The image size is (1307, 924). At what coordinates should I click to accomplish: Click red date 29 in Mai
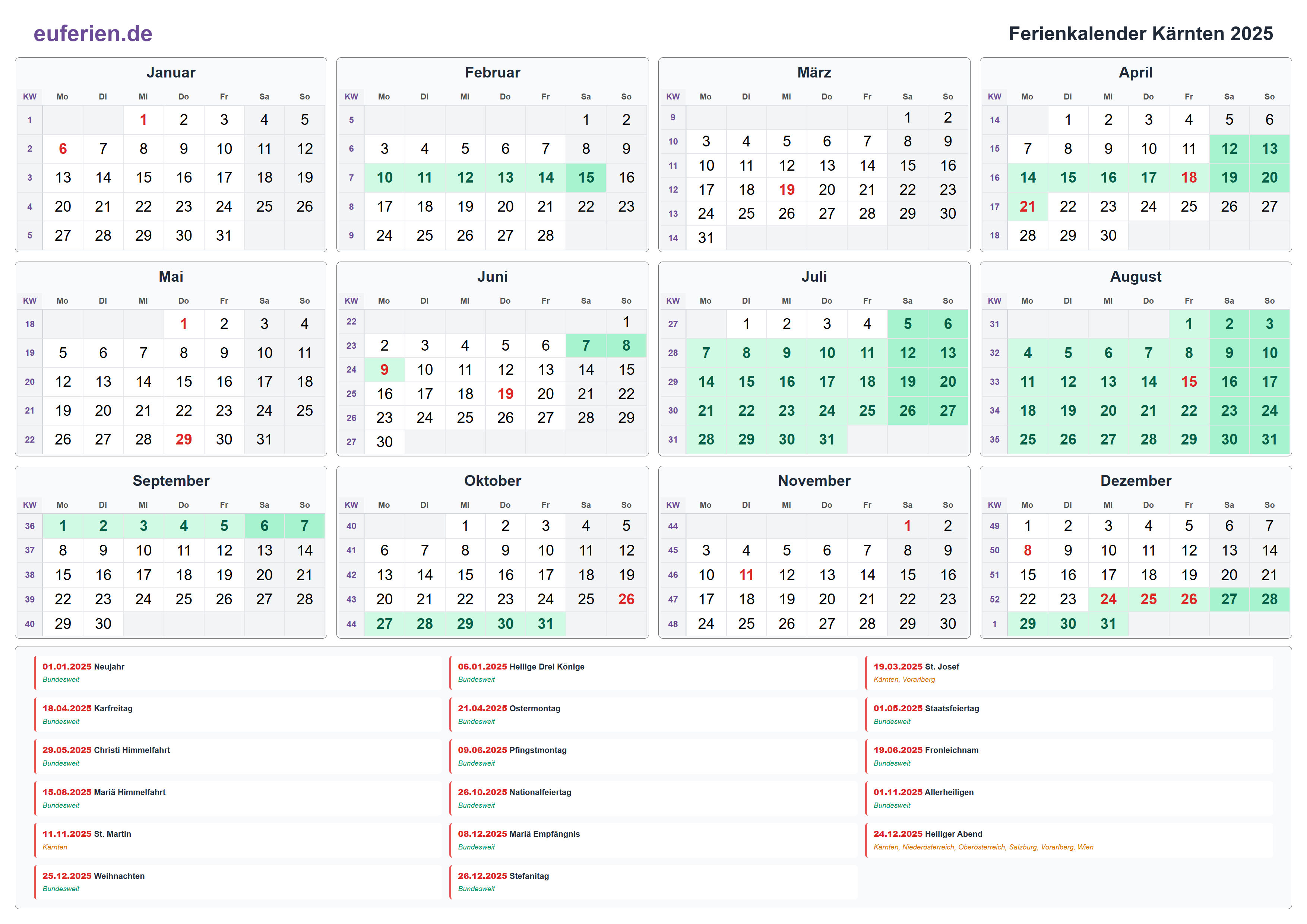point(183,440)
